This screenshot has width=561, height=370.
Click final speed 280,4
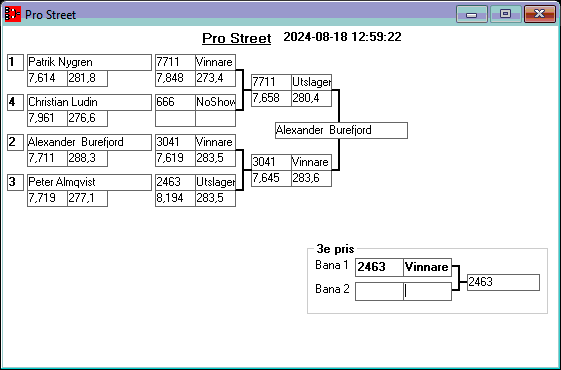(x=311, y=98)
